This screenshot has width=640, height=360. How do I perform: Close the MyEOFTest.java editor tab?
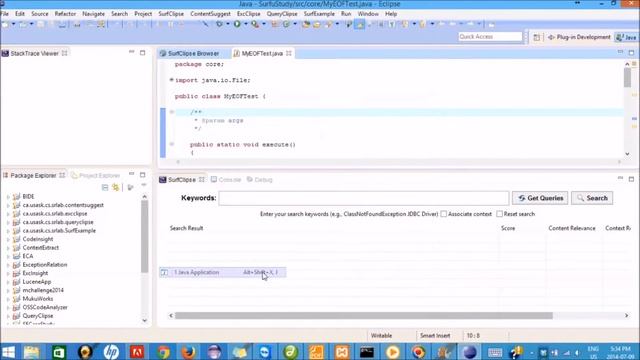click(289, 53)
